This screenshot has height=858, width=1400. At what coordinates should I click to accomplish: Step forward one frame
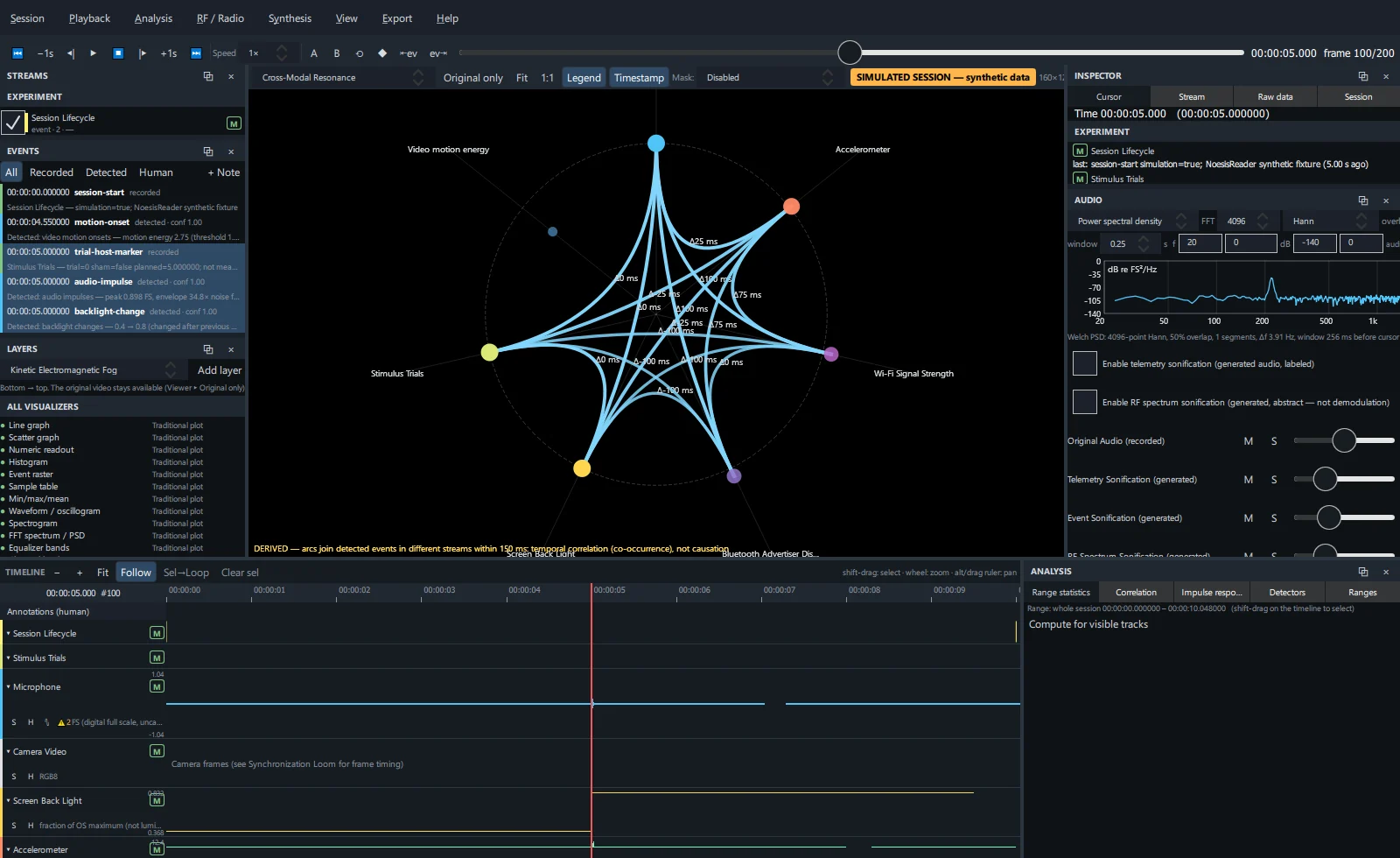click(x=143, y=53)
